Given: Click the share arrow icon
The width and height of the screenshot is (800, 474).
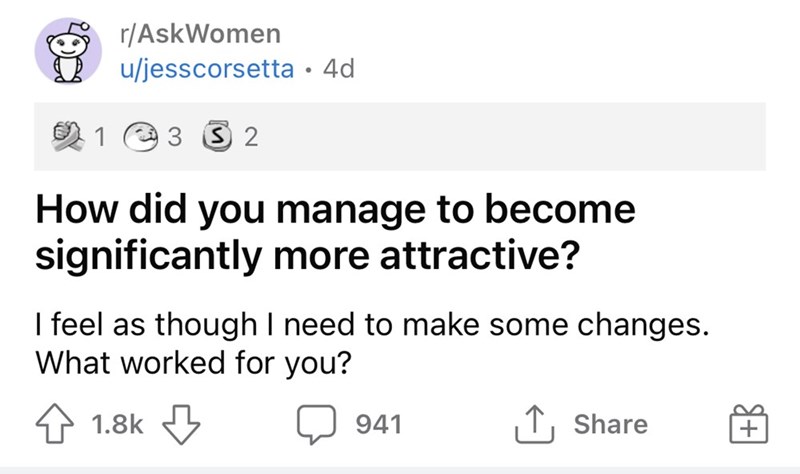Looking at the screenshot, I should point(531,423).
